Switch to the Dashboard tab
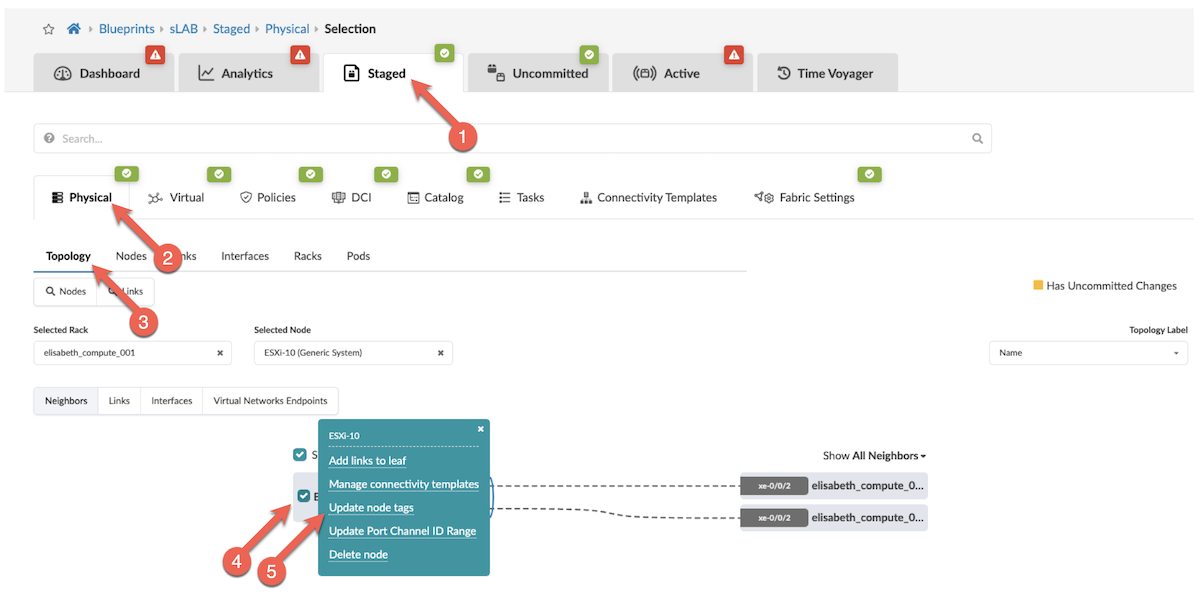The image size is (1200, 599). coord(102,73)
